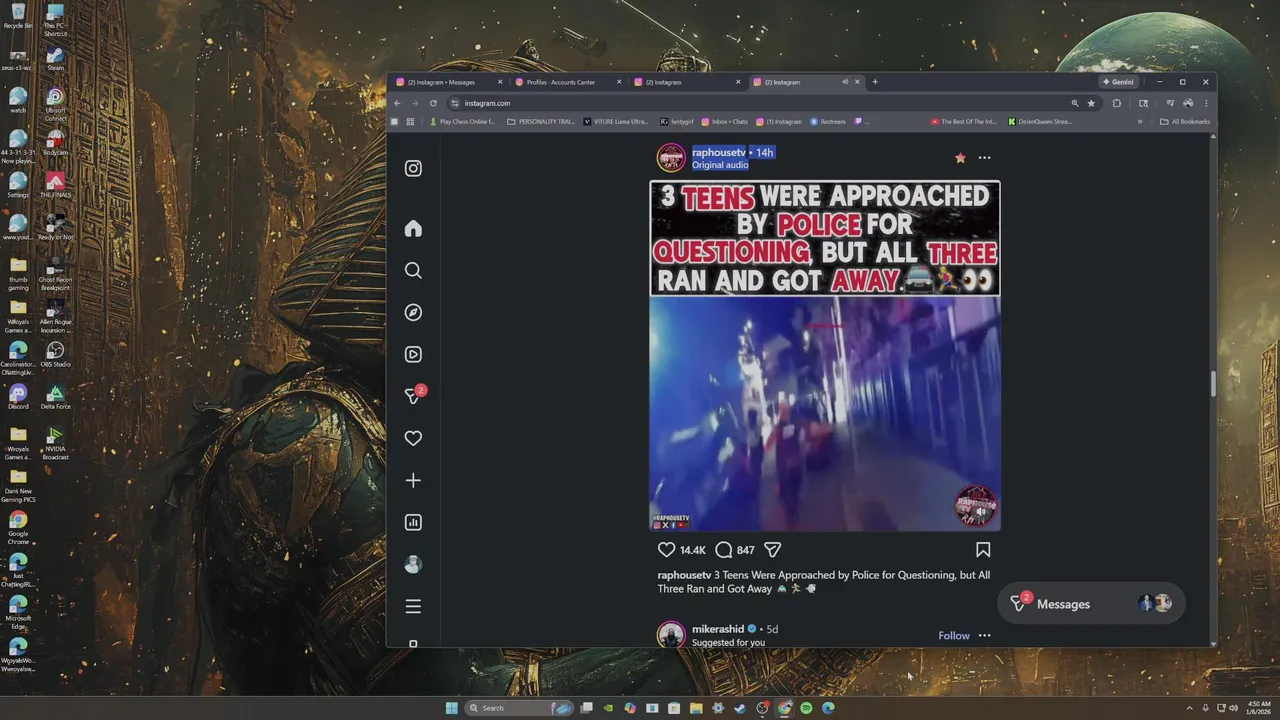Open Instagram logo in left sidebar
Viewport: 1280px width, 720px height.
click(x=413, y=168)
